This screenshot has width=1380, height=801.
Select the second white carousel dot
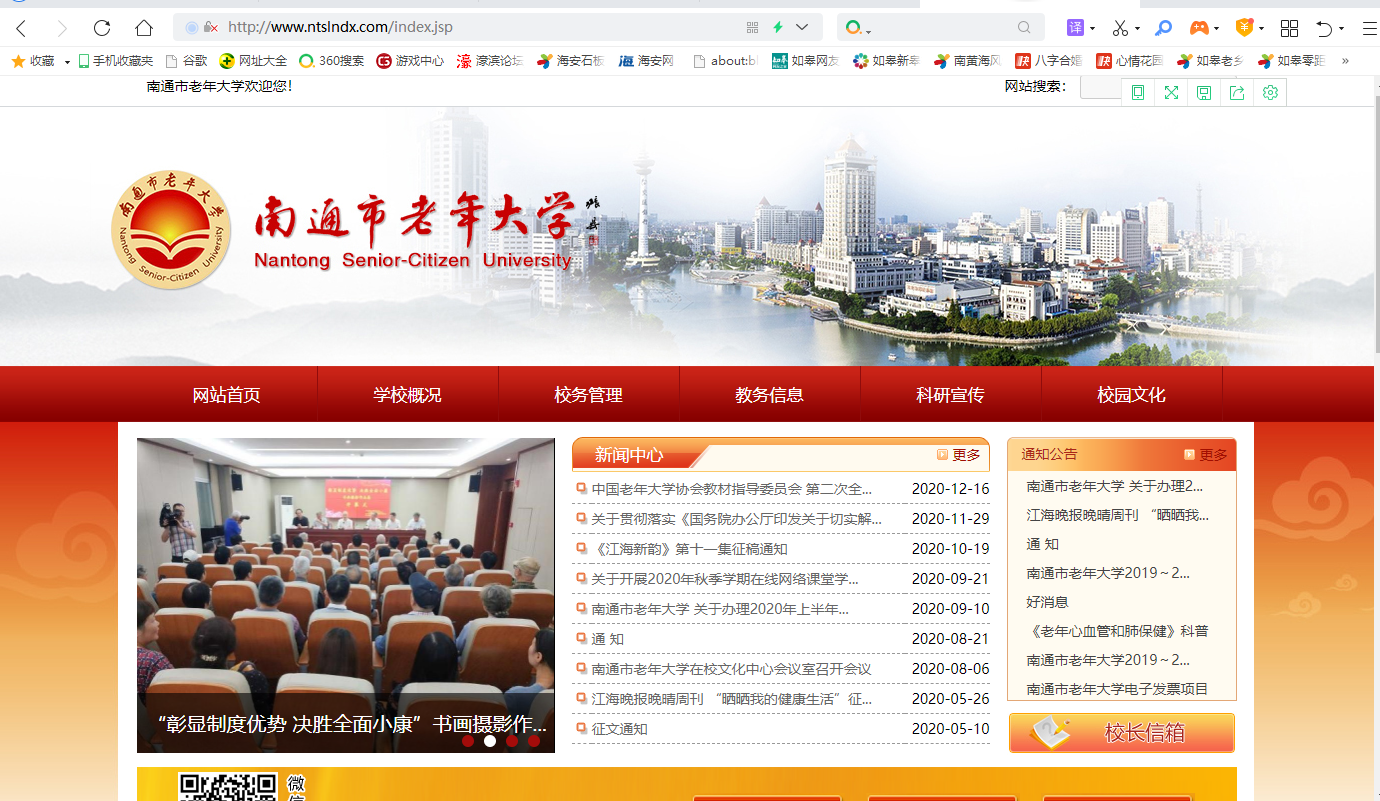[490, 741]
